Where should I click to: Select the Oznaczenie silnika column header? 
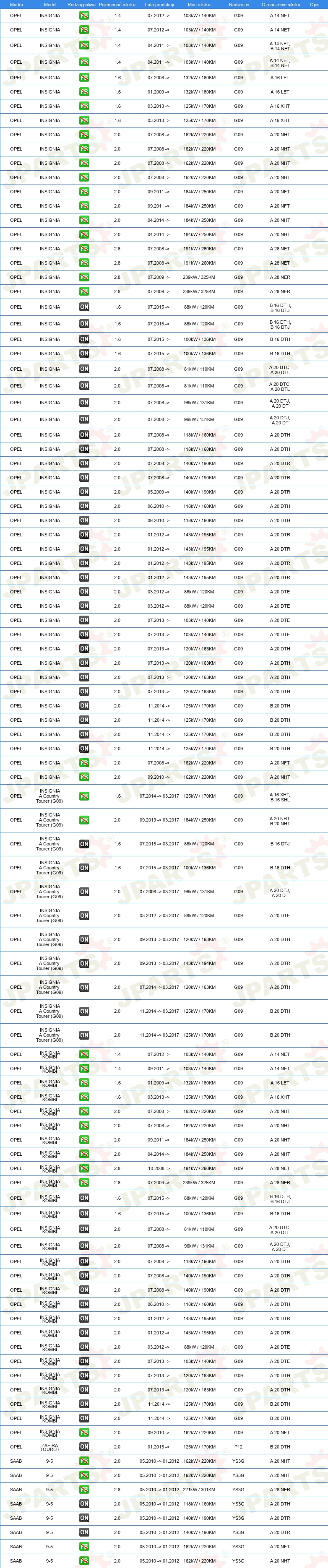point(281,4)
